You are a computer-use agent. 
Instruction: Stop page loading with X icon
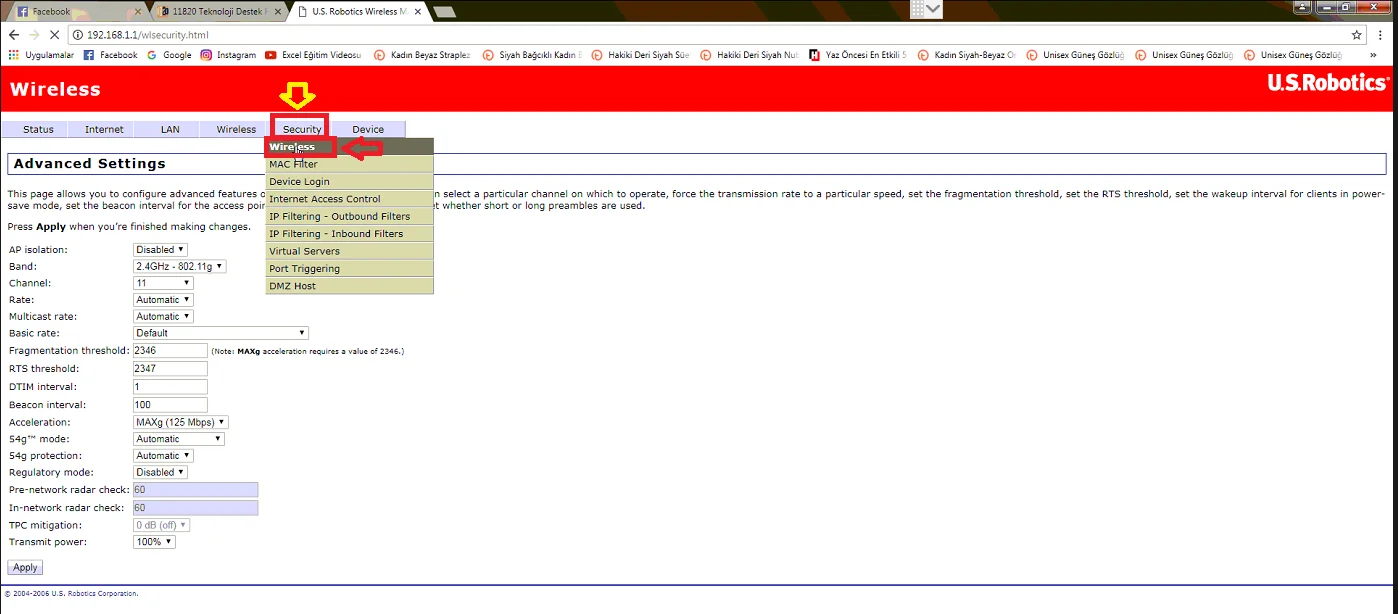pos(54,35)
